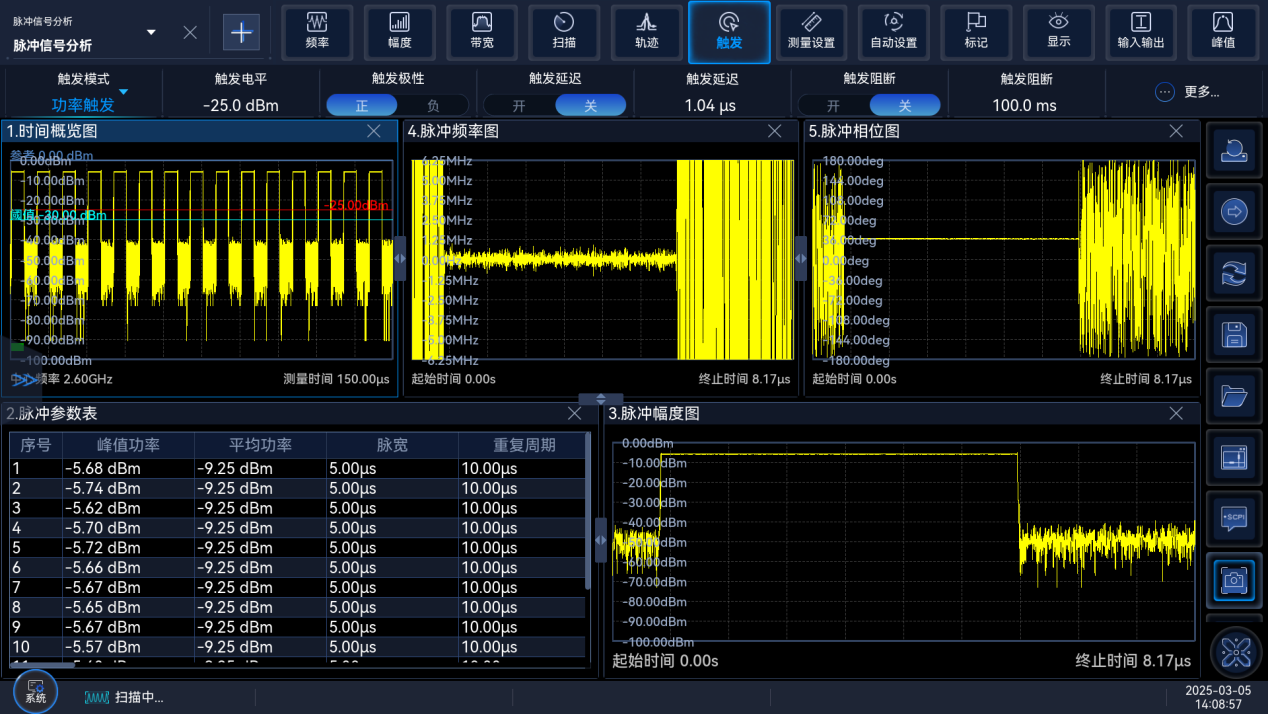1268x714 pixels.
Task: Turn trigger delay 开 on
Action: point(519,105)
